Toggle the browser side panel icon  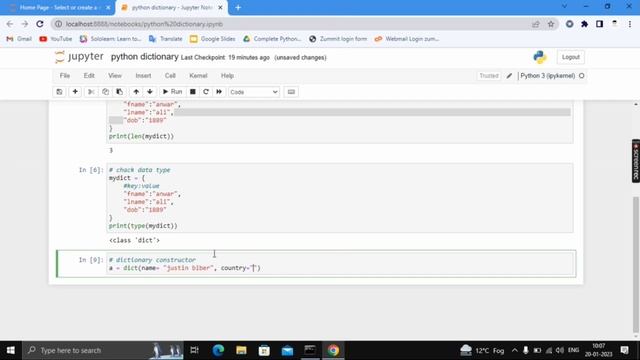pyautogui.click(x=599, y=24)
